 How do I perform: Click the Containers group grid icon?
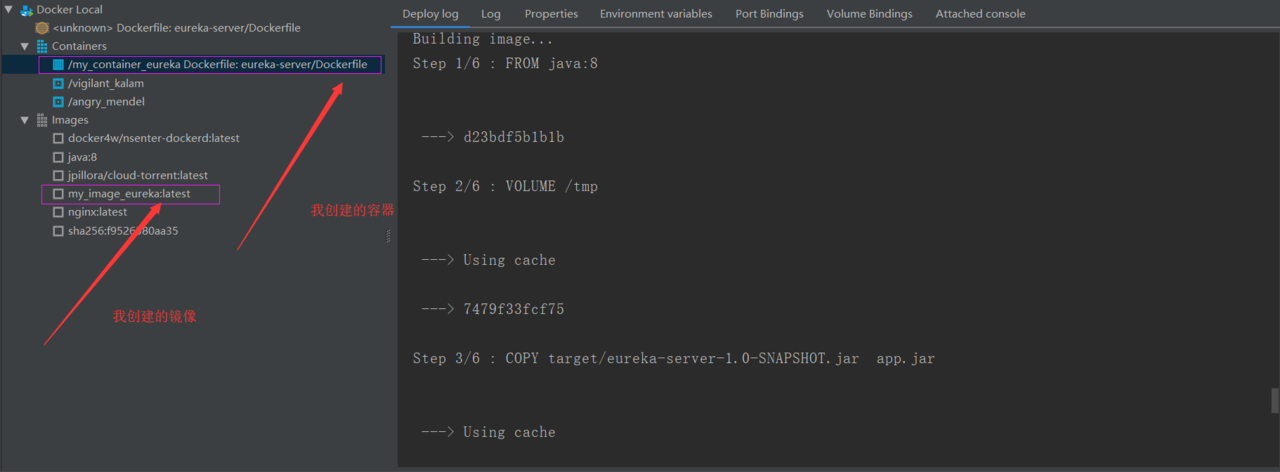click(42, 46)
